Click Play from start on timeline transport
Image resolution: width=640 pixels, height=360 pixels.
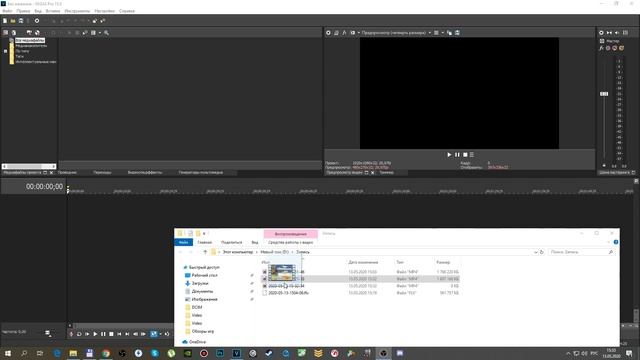[87, 334]
